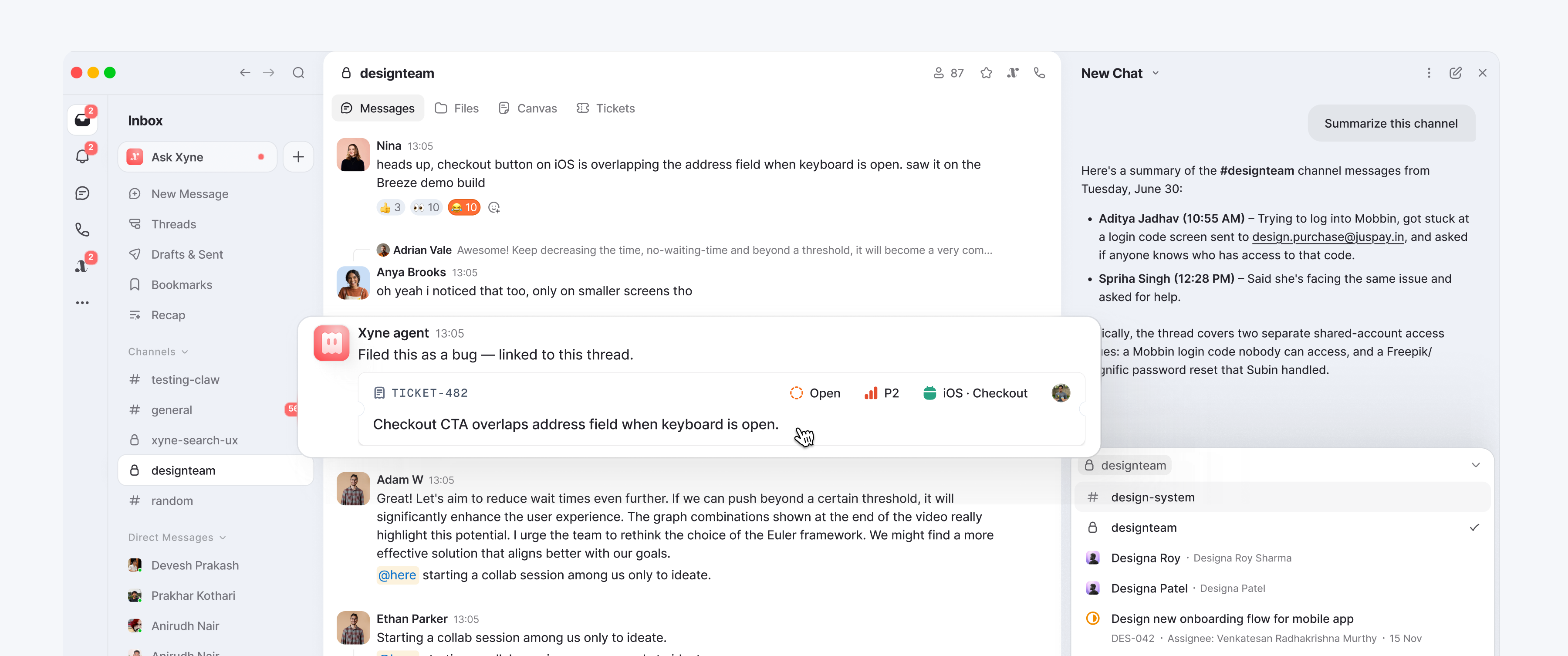Click the plus button beside Ask Xyne
Screen dimensions: 1568x656
[x=298, y=157]
